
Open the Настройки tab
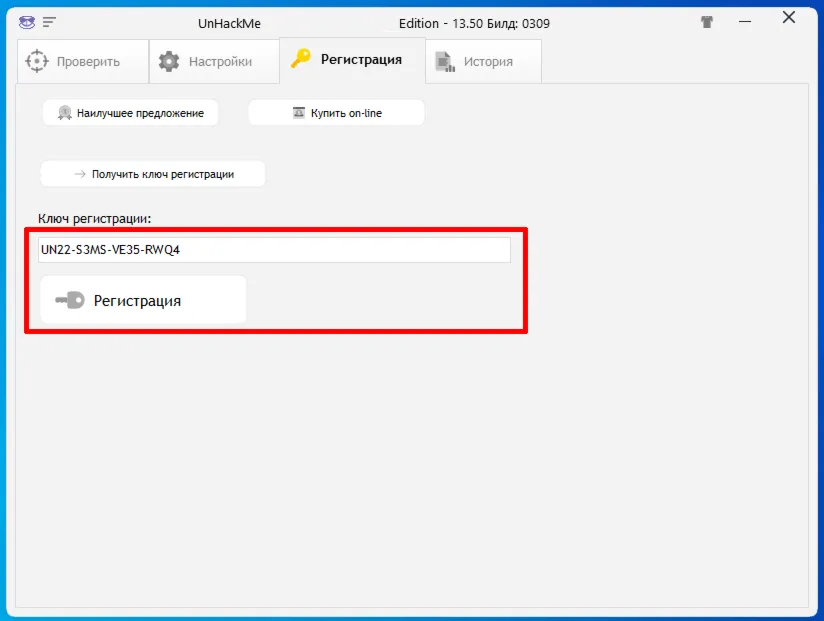214,61
